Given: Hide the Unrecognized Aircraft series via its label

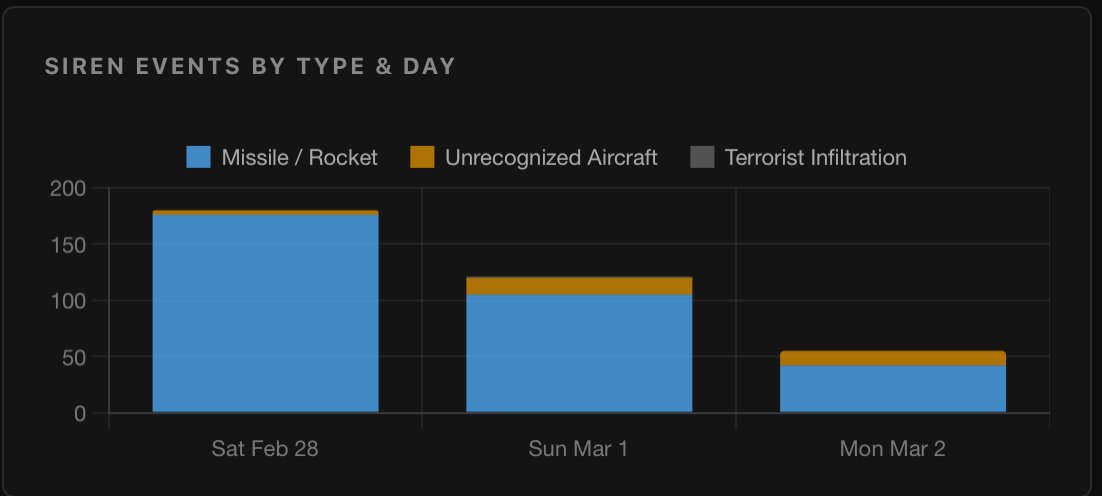Looking at the screenshot, I should [x=551, y=157].
